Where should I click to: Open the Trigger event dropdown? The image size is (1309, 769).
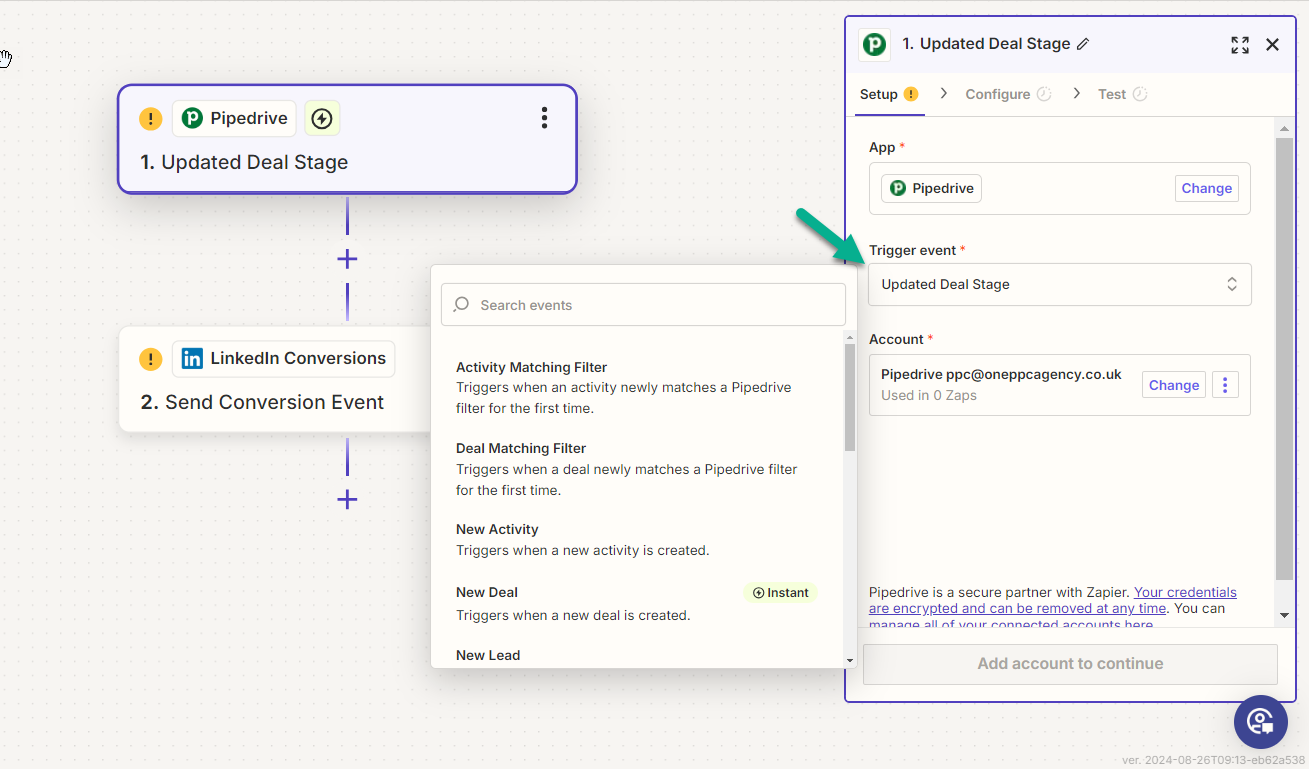point(1060,284)
